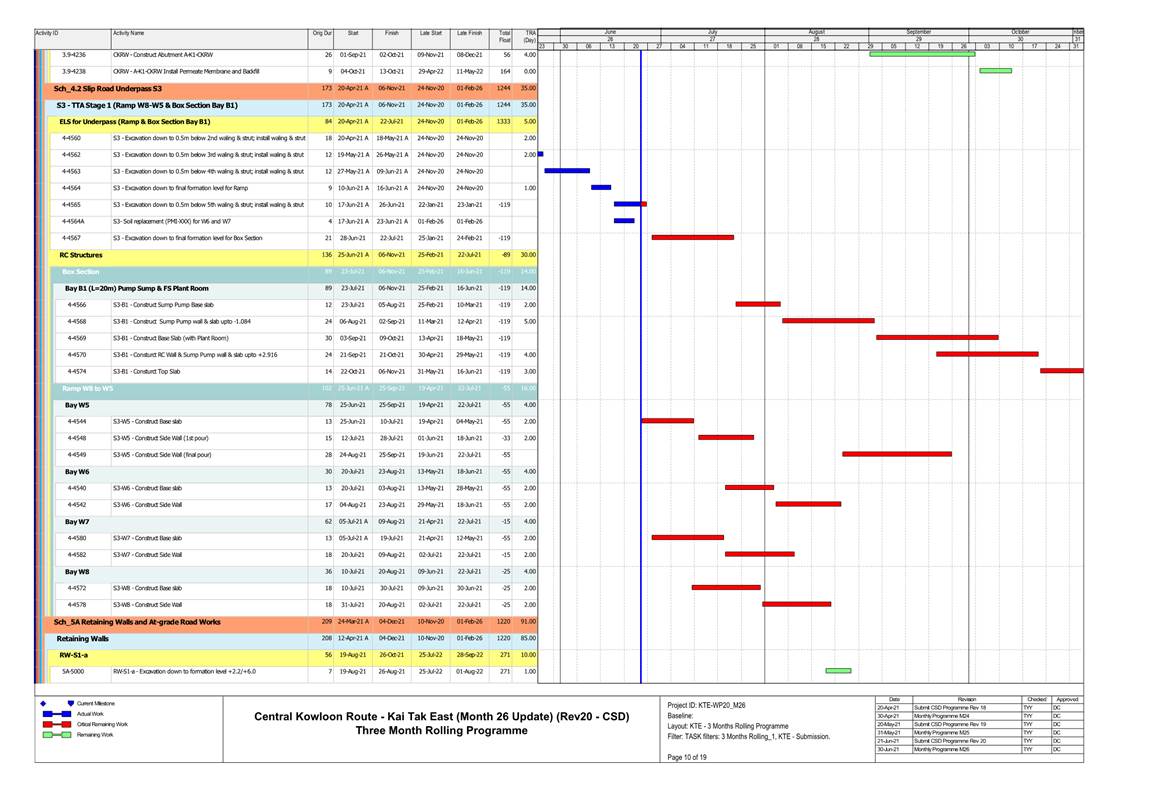Collapse the Retaining Walls group row
This screenshot has width=1149, height=812.
click(x=82, y=638)
